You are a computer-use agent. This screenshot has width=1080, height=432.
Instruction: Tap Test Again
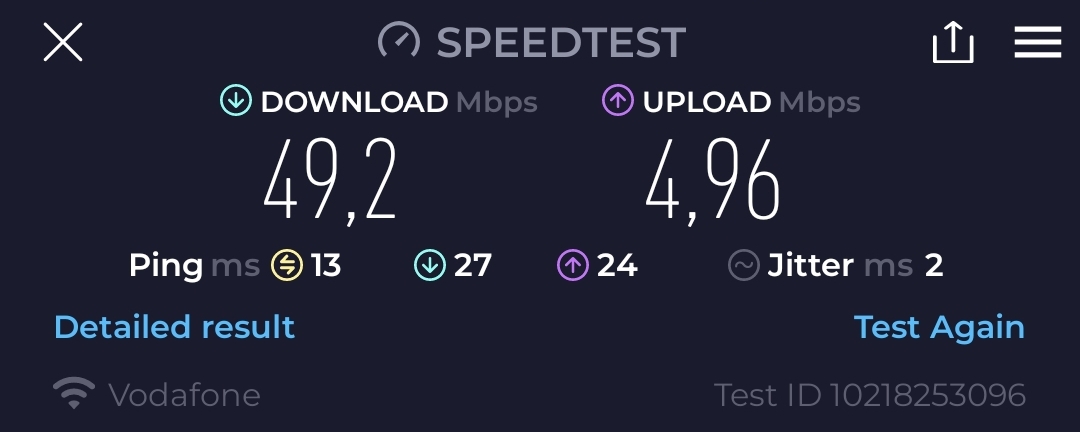coord(939,327)
